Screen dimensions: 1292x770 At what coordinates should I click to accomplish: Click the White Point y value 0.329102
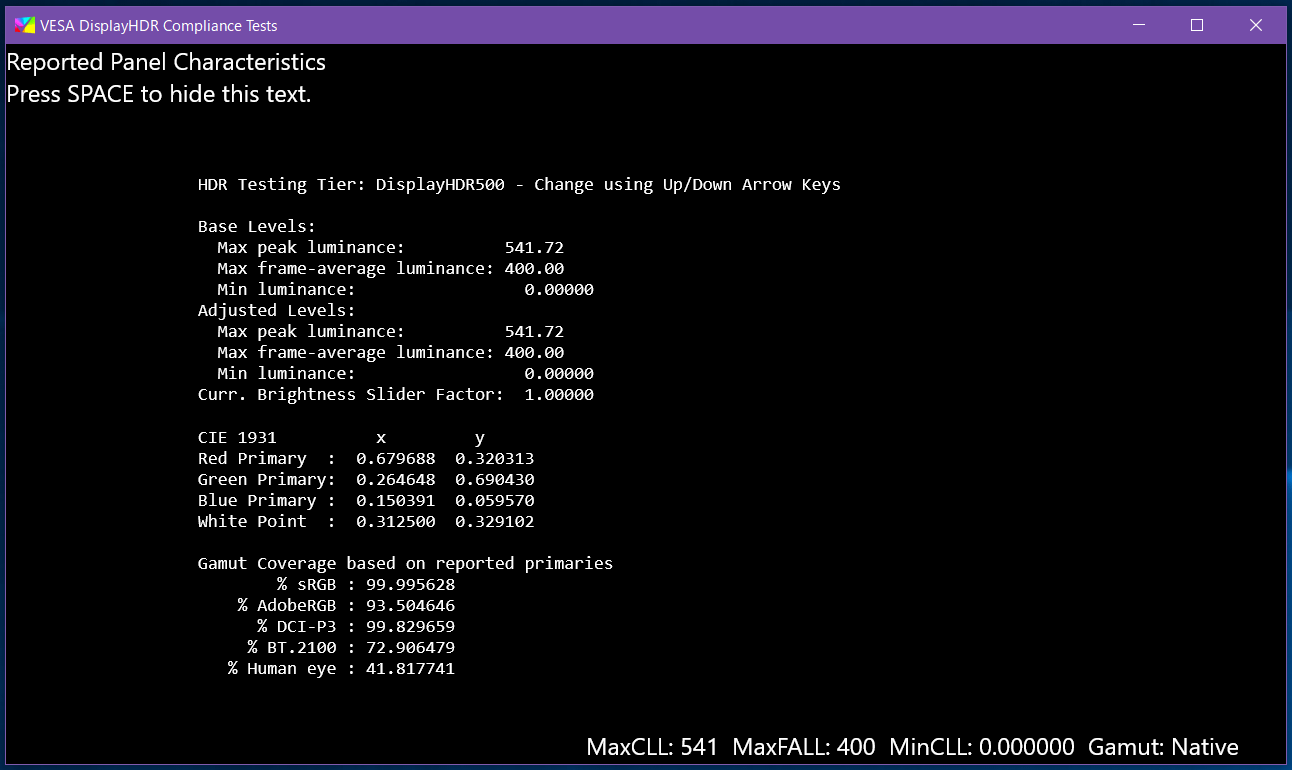494,521
